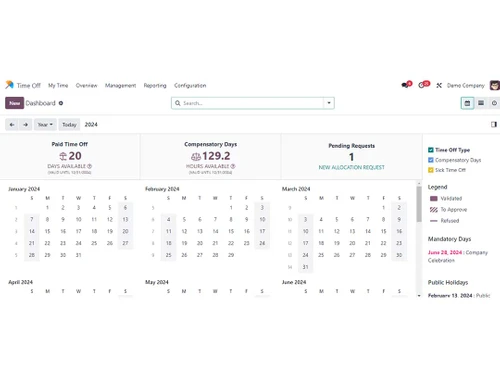This screenshot has height=375, width=500.
Task: Click the April 2024 month heading
Action: click(x=20, y=282)
